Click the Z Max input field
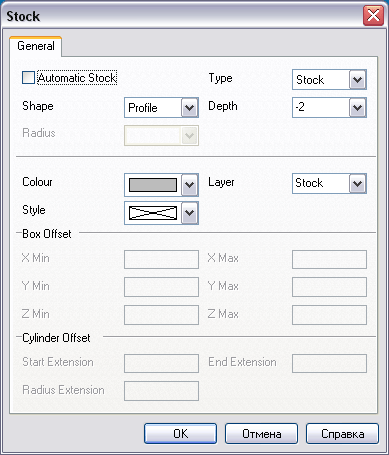 point(329,315)
